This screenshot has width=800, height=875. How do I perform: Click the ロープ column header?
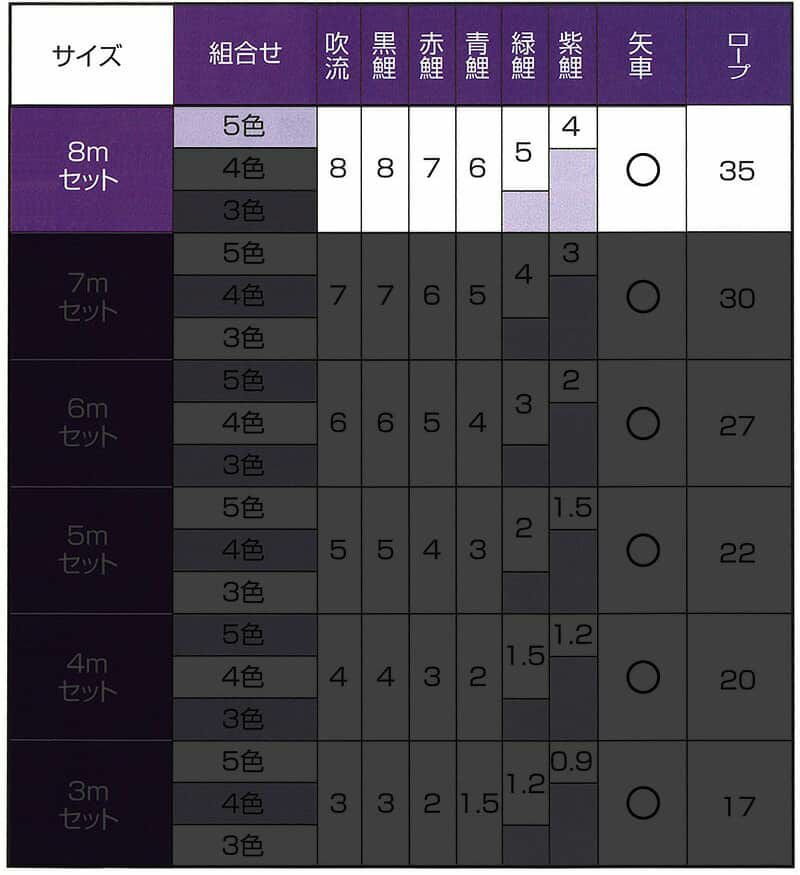coord(738,55)
